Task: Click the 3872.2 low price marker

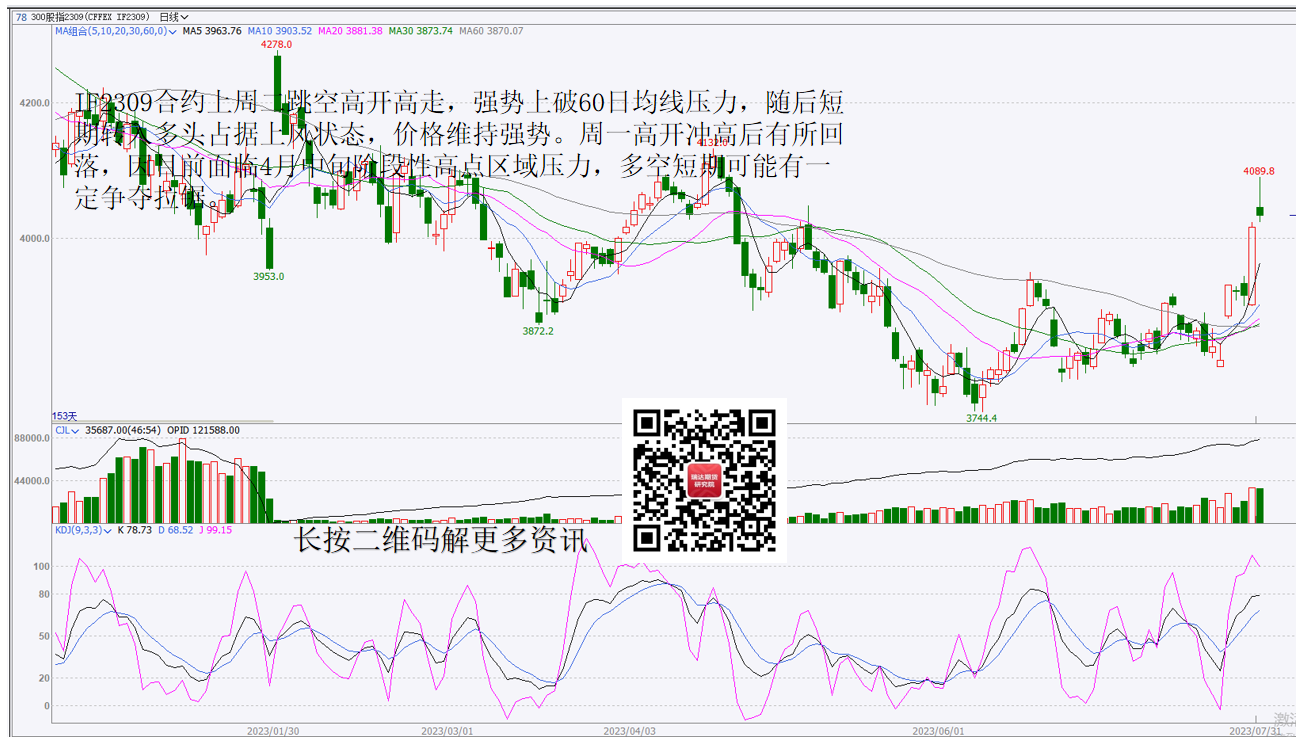Action: (538, 331)
